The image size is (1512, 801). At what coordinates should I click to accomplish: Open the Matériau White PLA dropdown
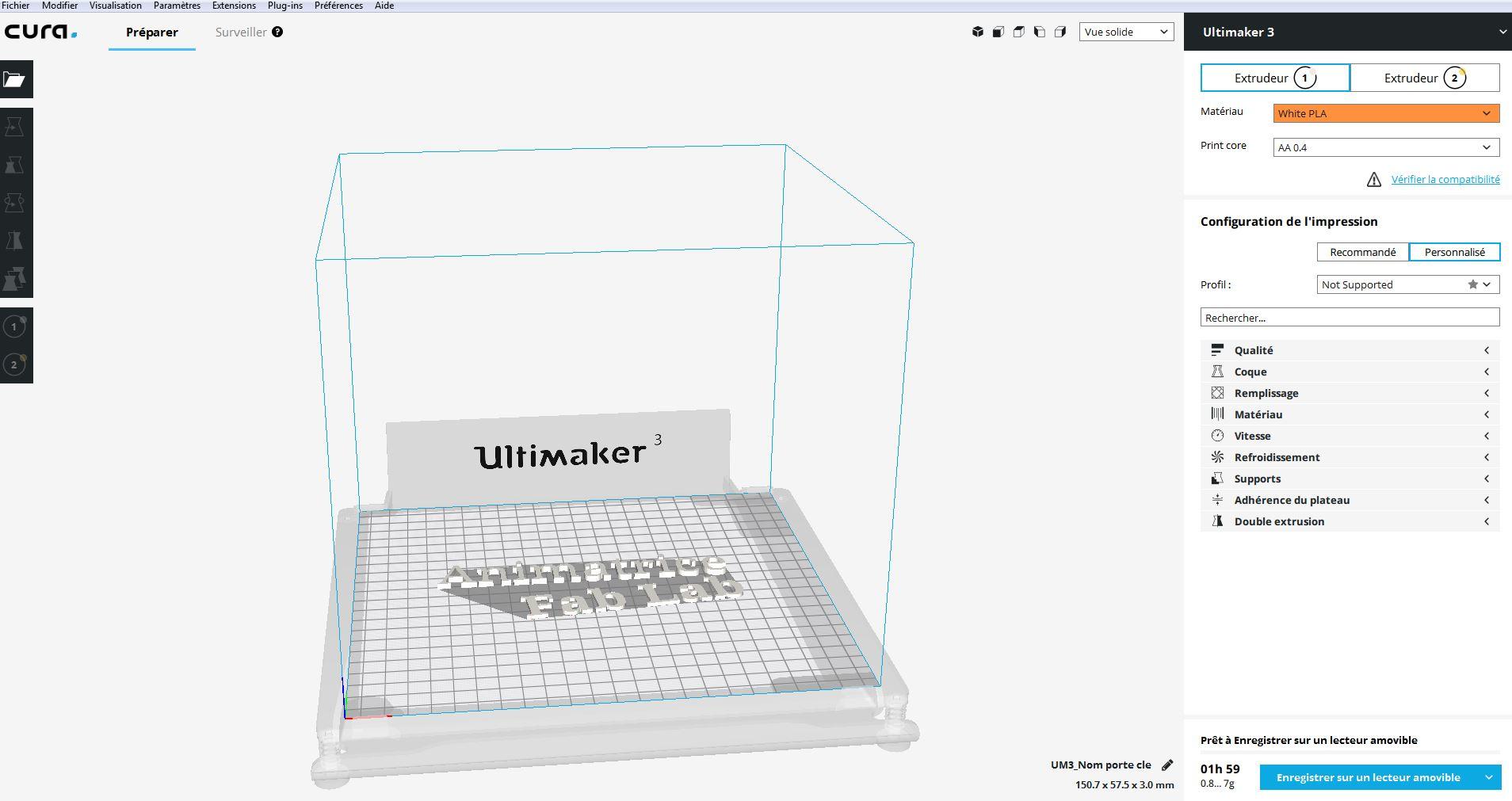click(x=1386, y=113)
